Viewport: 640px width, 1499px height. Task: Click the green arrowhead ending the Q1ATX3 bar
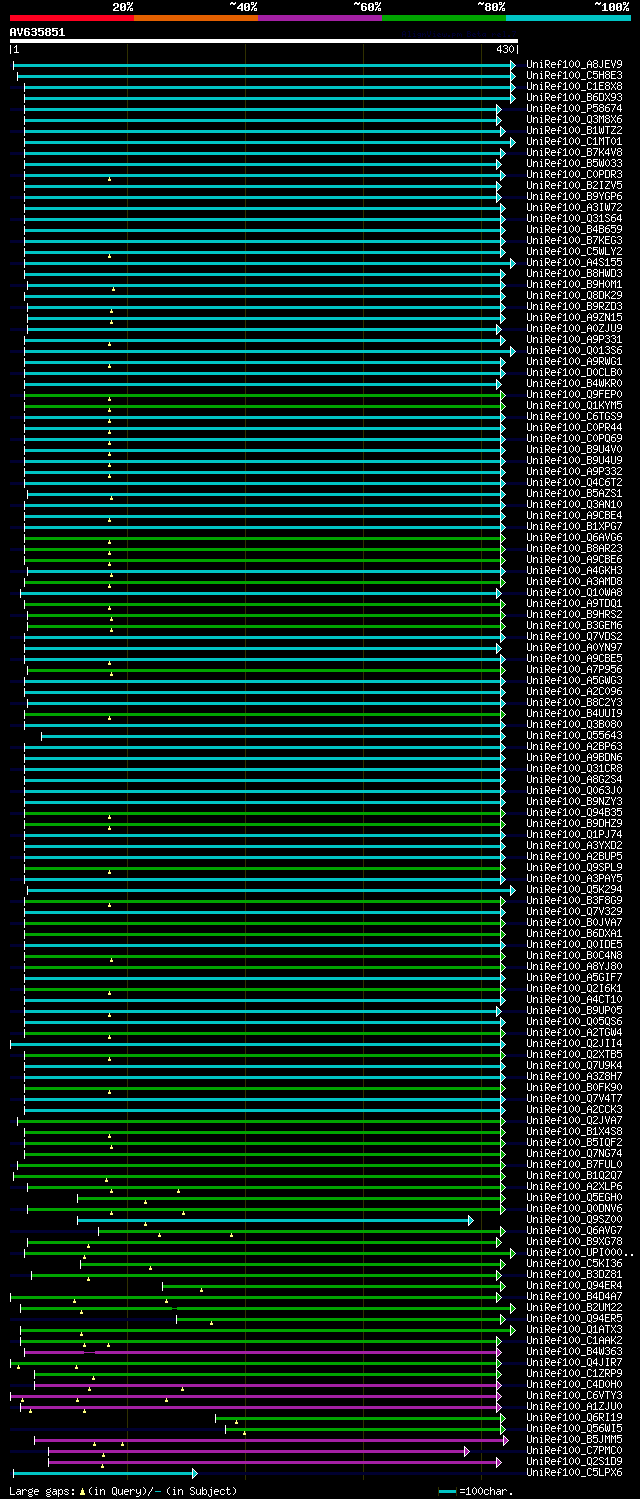point(513,1330)
